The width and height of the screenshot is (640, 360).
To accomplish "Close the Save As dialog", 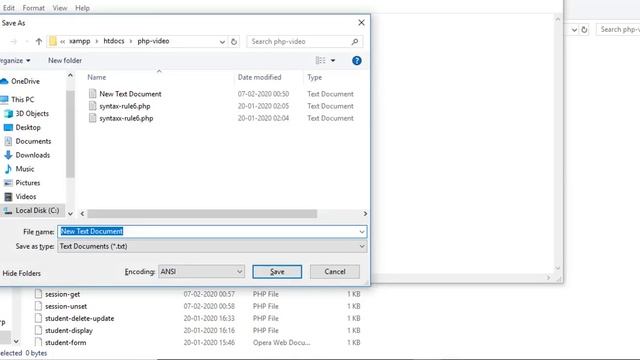I will pyautogui.click(x=361, y=23).
